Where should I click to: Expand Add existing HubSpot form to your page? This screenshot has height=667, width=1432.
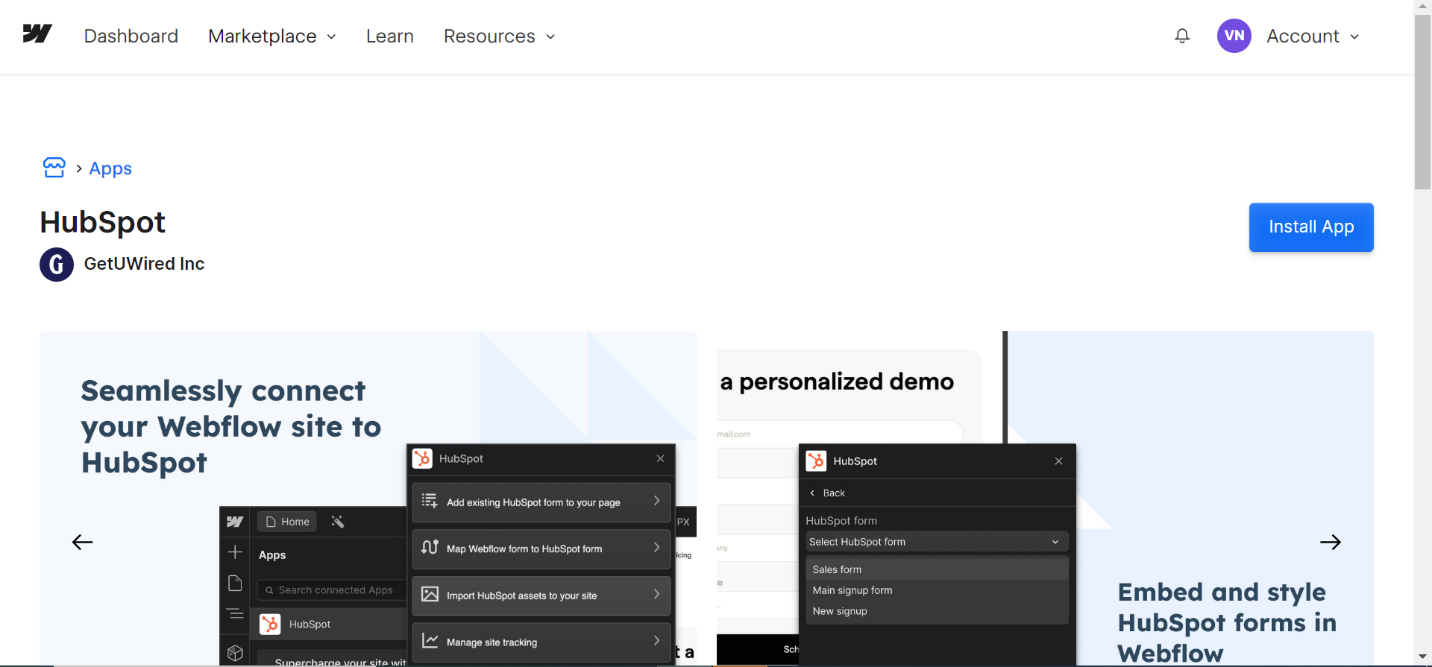click(x=541, y=502)
